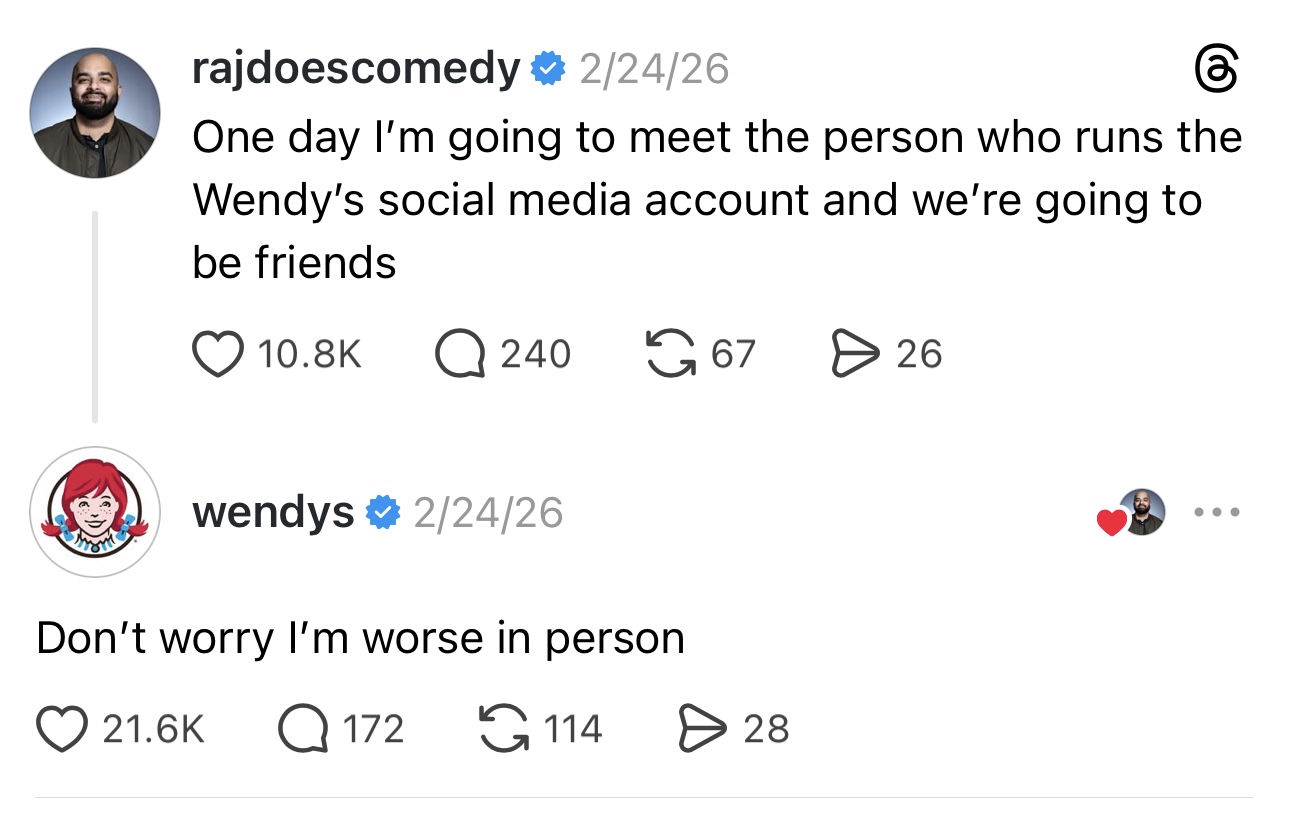Click rajdoescomedy's blue verified badge
The width and height of the screenshot is (1289, 823).
546,70
